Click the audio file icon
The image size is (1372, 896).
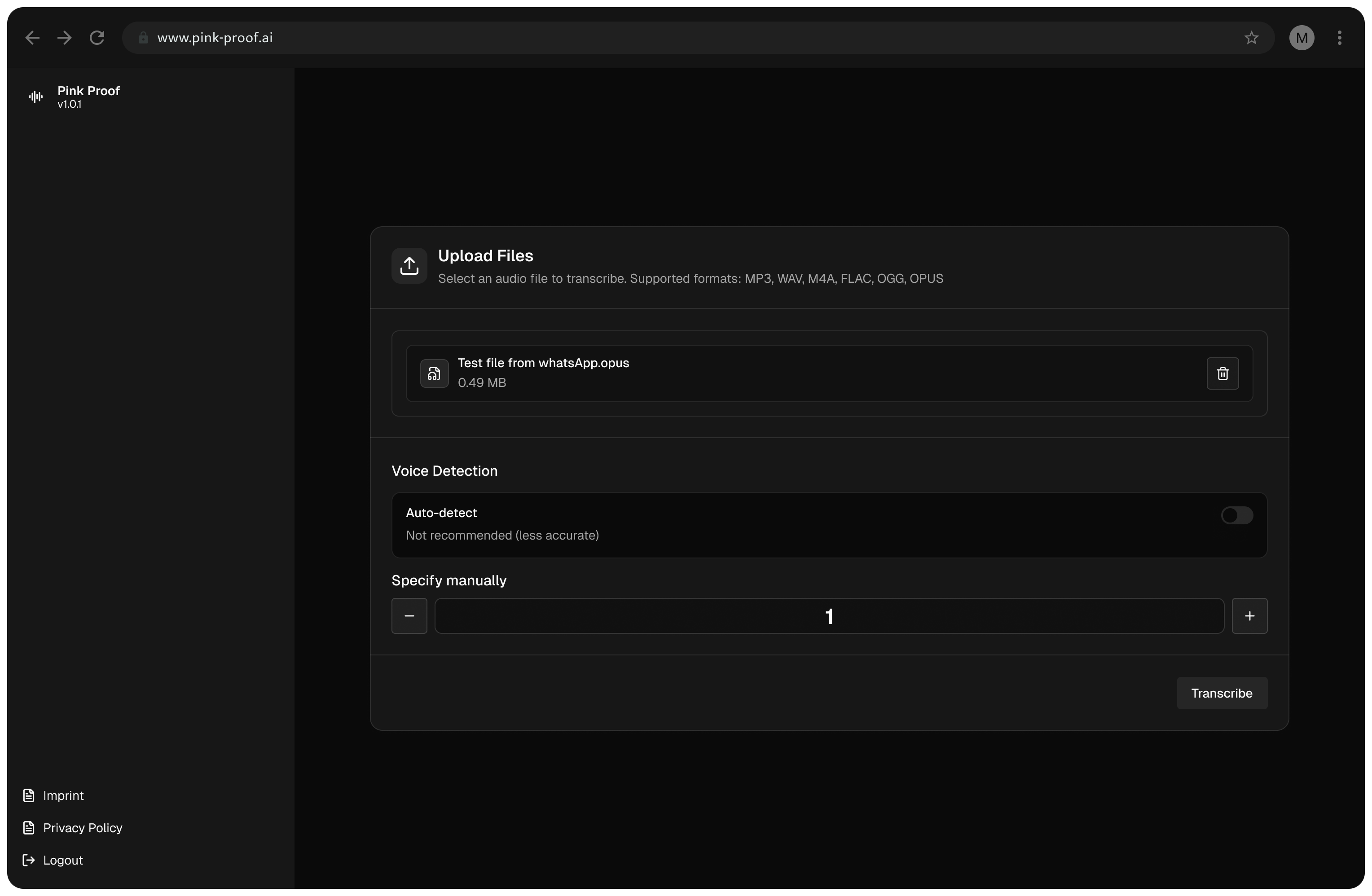(x=434, y=373)
